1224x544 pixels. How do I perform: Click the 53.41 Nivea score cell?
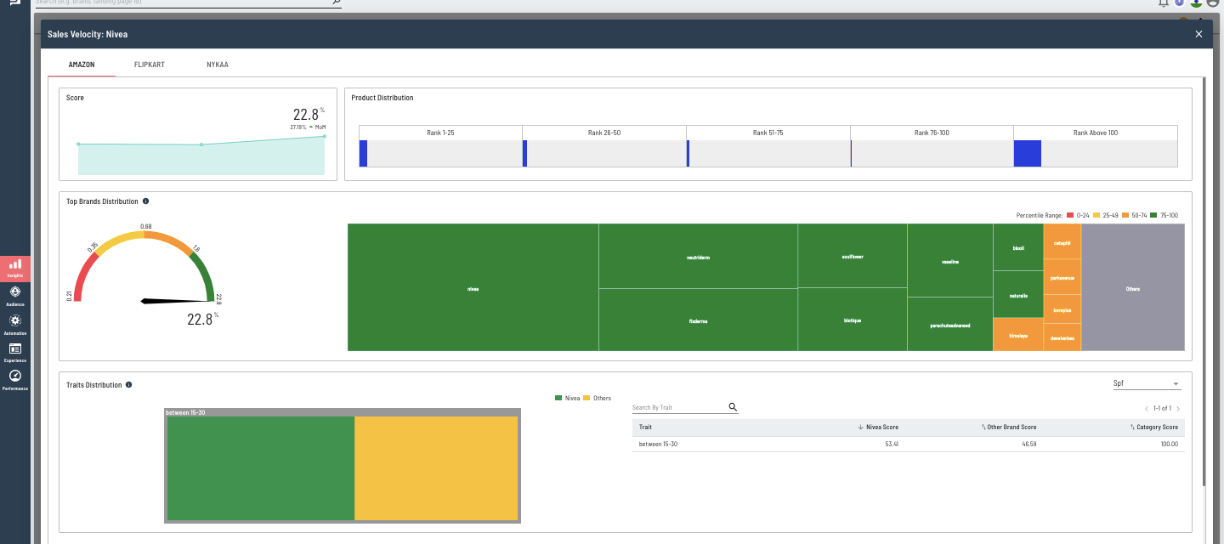892,443
